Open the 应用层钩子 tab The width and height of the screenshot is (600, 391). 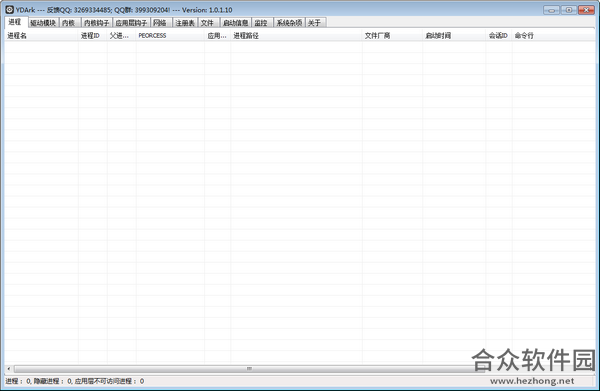click(x=131, y=23)
